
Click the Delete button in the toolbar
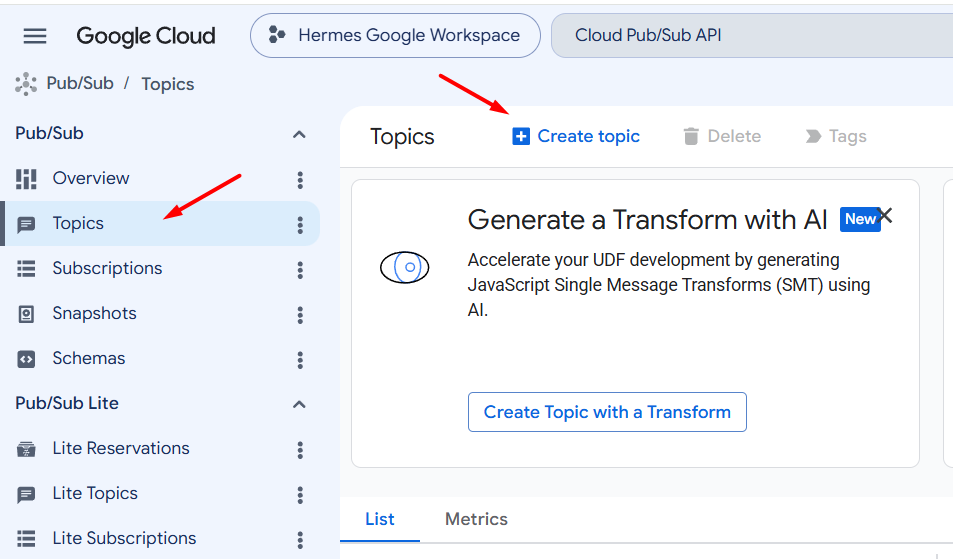[x=721, y=136]
